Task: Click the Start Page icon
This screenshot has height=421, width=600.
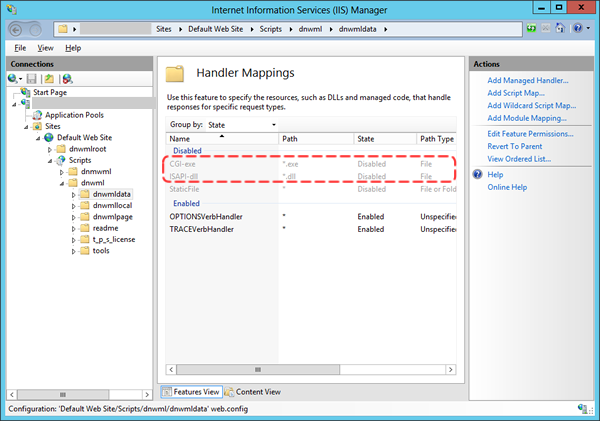Action: click(26, 92)
